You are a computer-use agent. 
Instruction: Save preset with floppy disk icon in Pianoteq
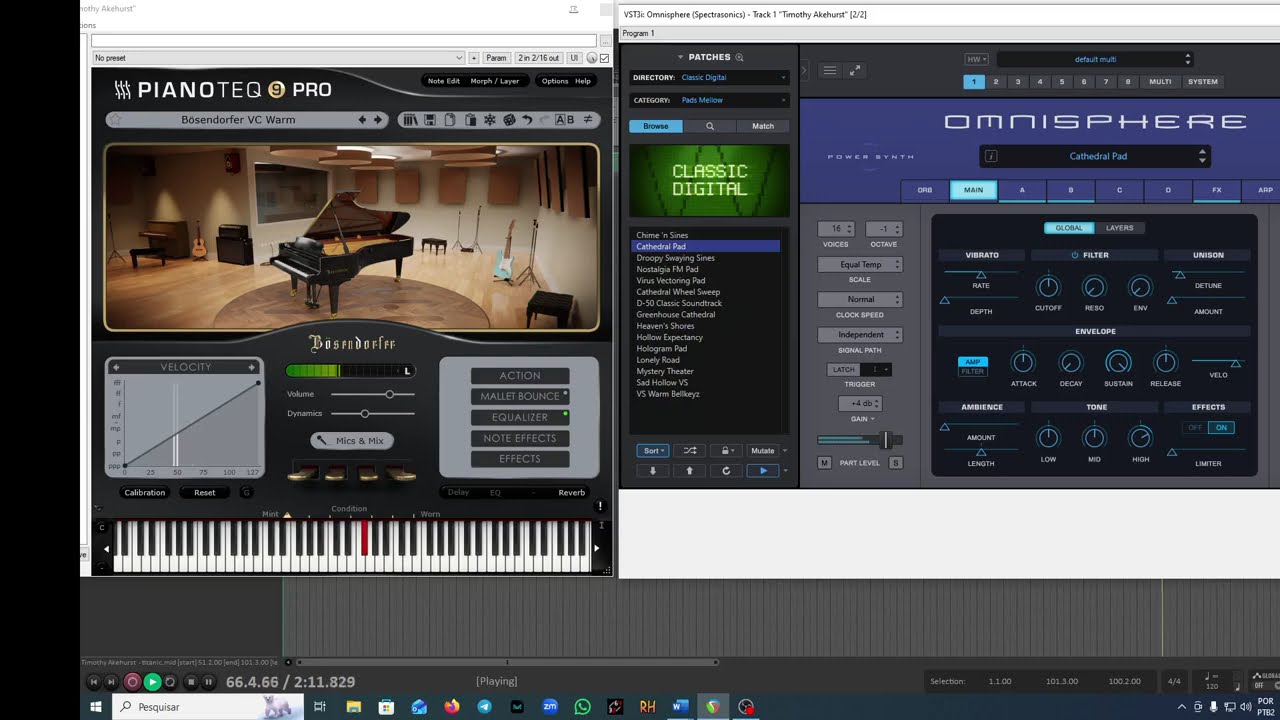[430, 120]
